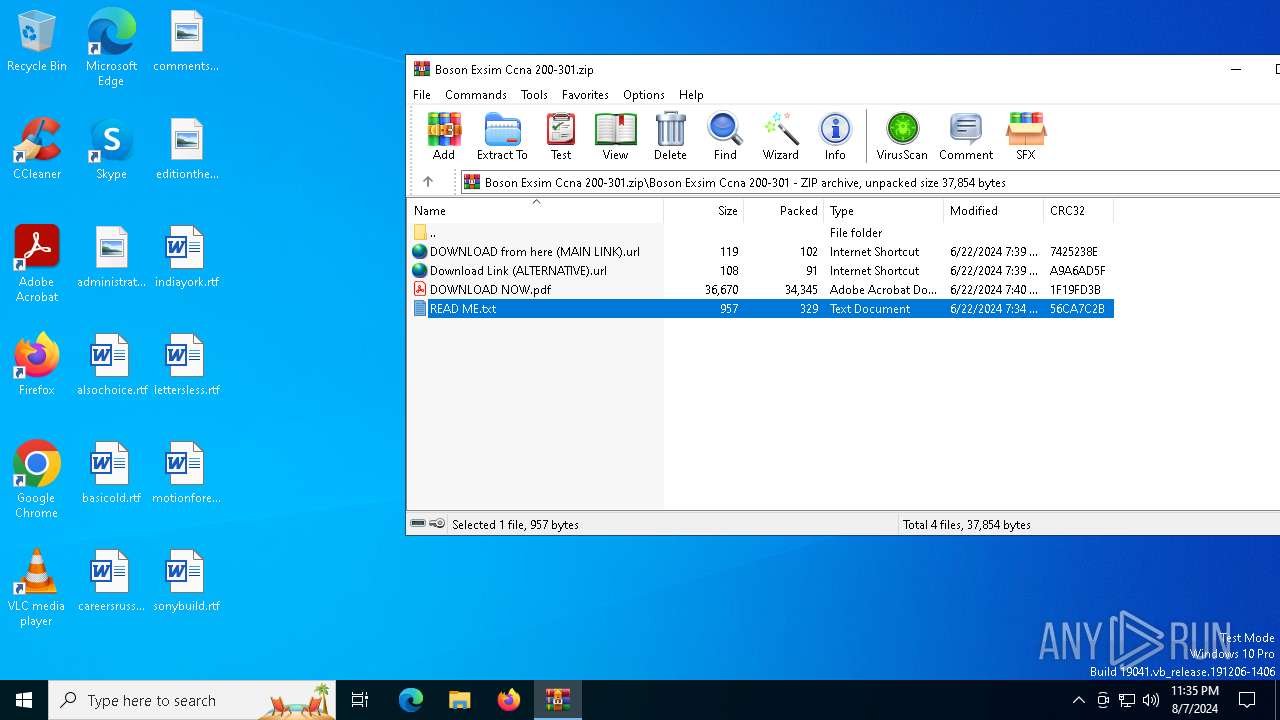1280x720 pixels.
Task: Select the parent folder '..' row
Action: (x=761, y=232)
